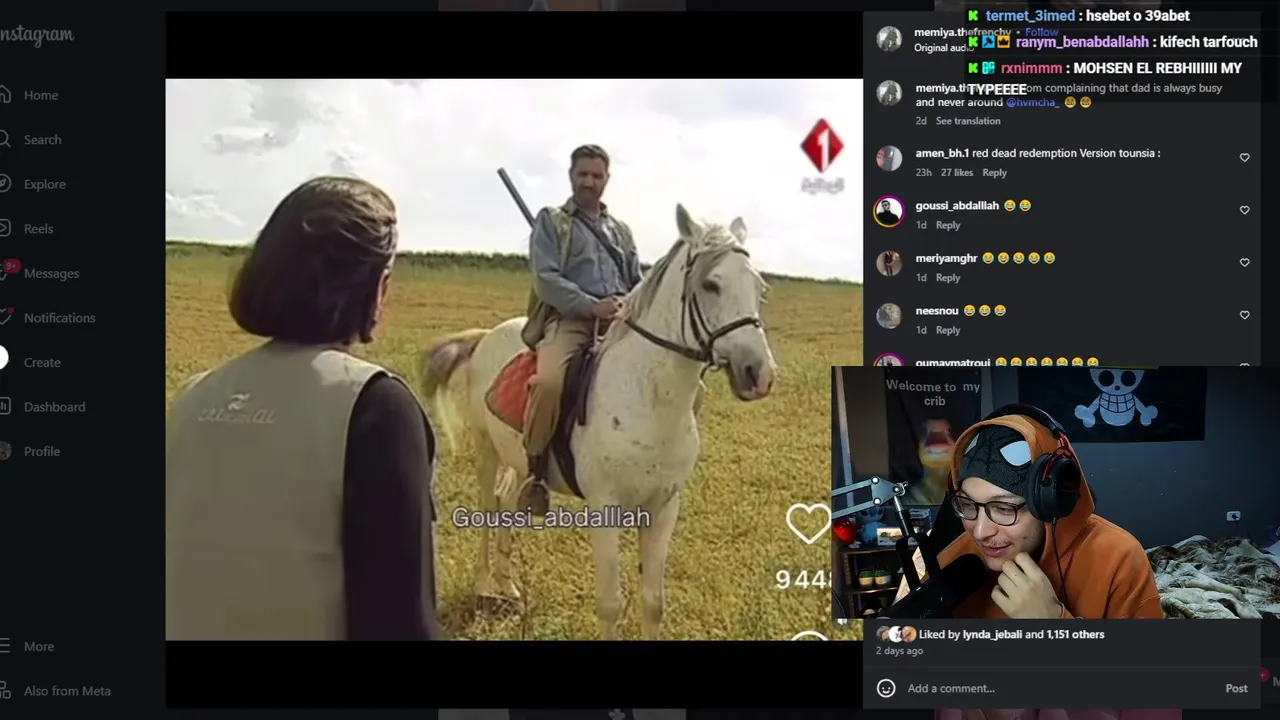Open neesnou profile picture
This screenshot has width=1280, height=720.
coord(889,316)
